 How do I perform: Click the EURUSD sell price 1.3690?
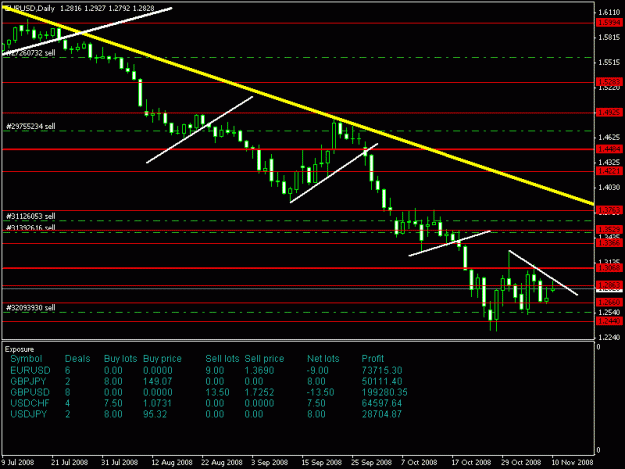tap(259, 371)
